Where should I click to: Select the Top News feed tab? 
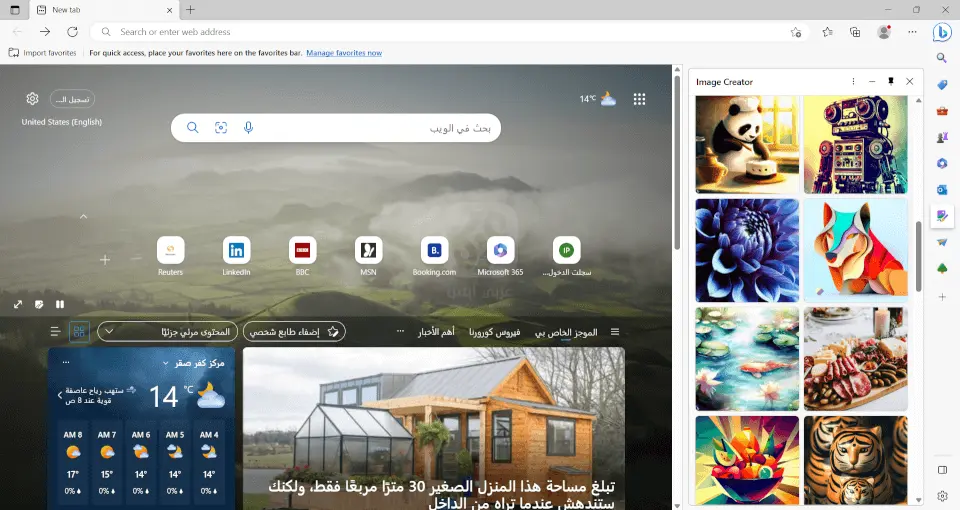pos(436,332)
